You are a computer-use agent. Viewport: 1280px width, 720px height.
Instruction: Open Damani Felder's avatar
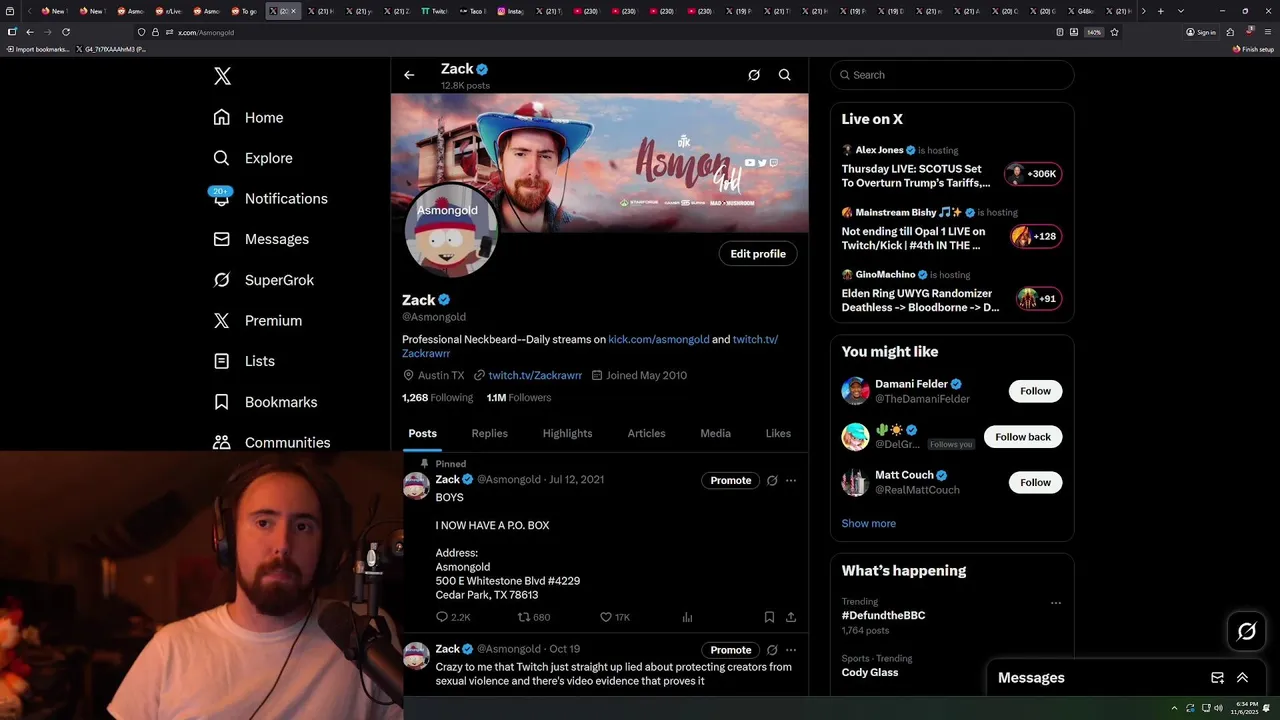(855, 391)
